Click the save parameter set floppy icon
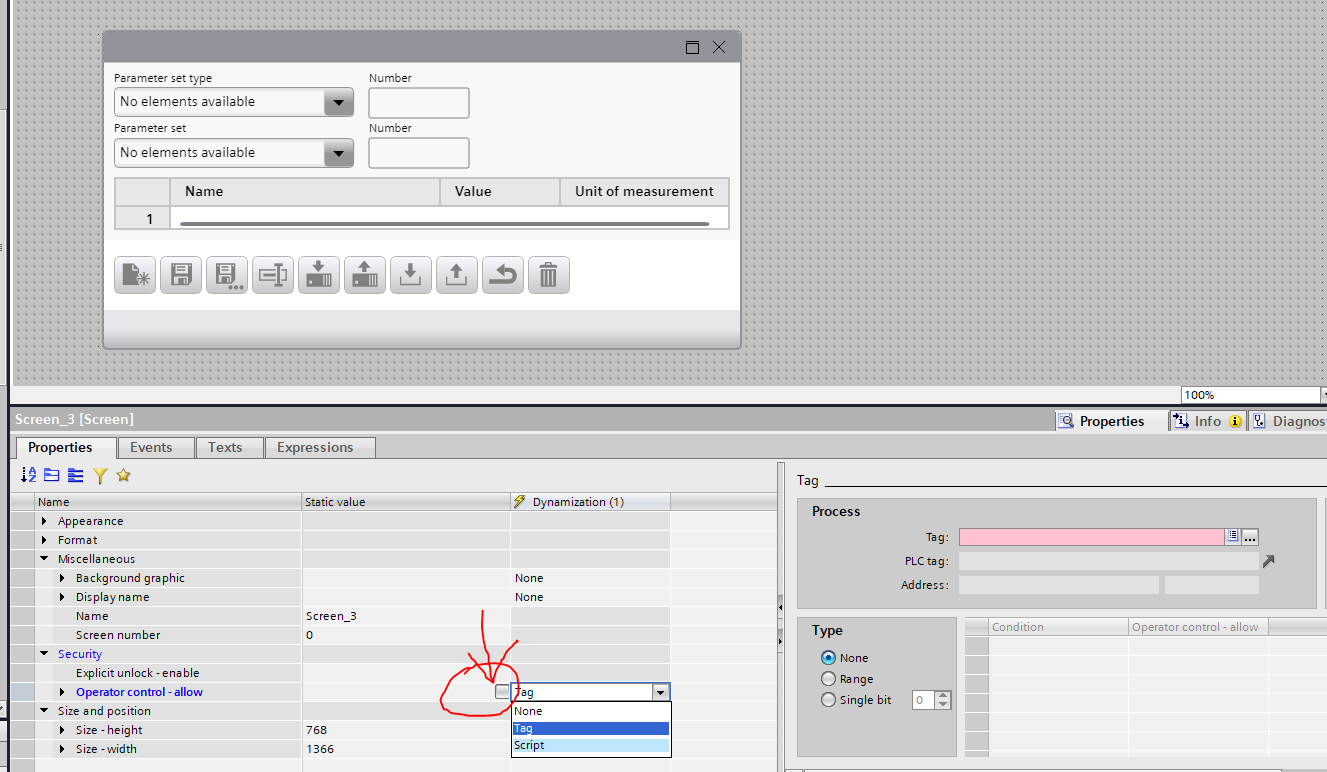 [181, 275]
